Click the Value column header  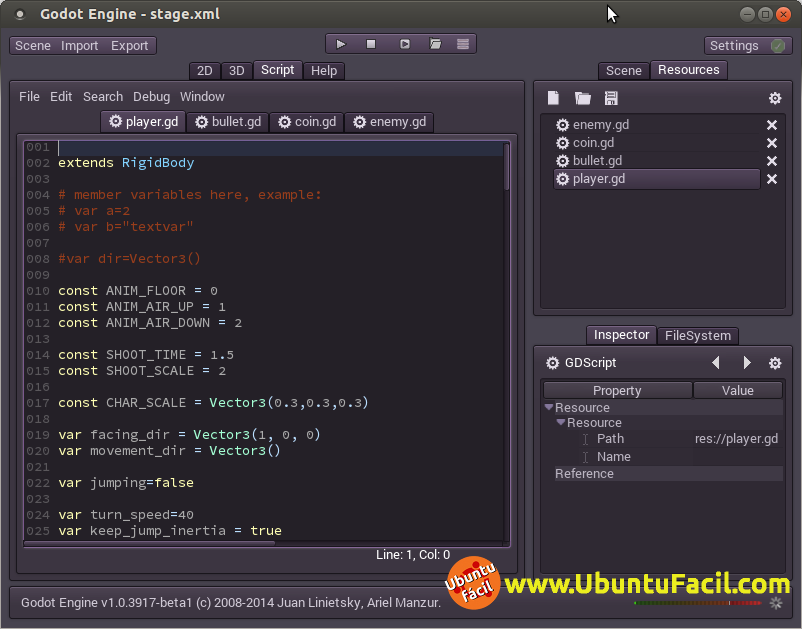pos(738,390)
